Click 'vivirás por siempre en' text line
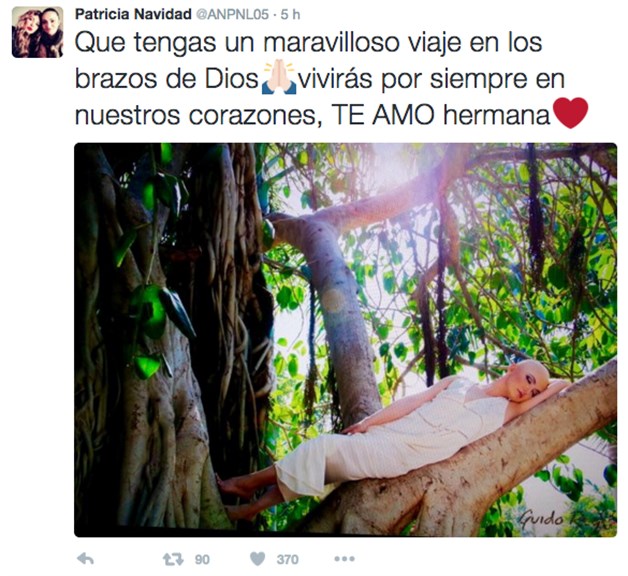 431,79
